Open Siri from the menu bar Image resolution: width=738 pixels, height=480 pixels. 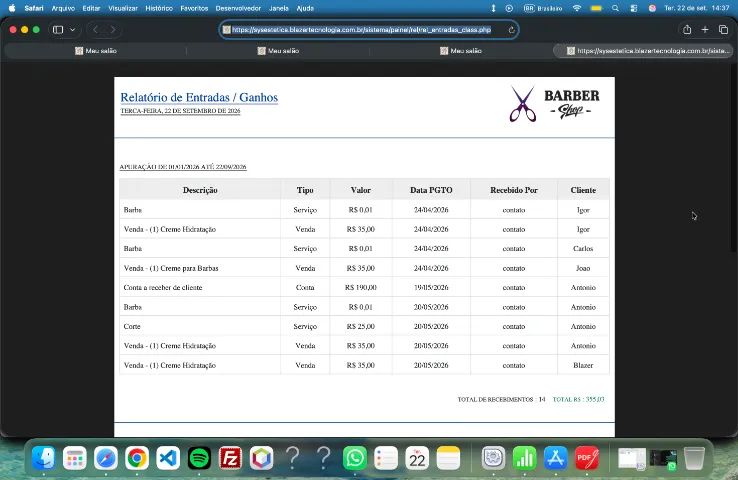point(652,8)
